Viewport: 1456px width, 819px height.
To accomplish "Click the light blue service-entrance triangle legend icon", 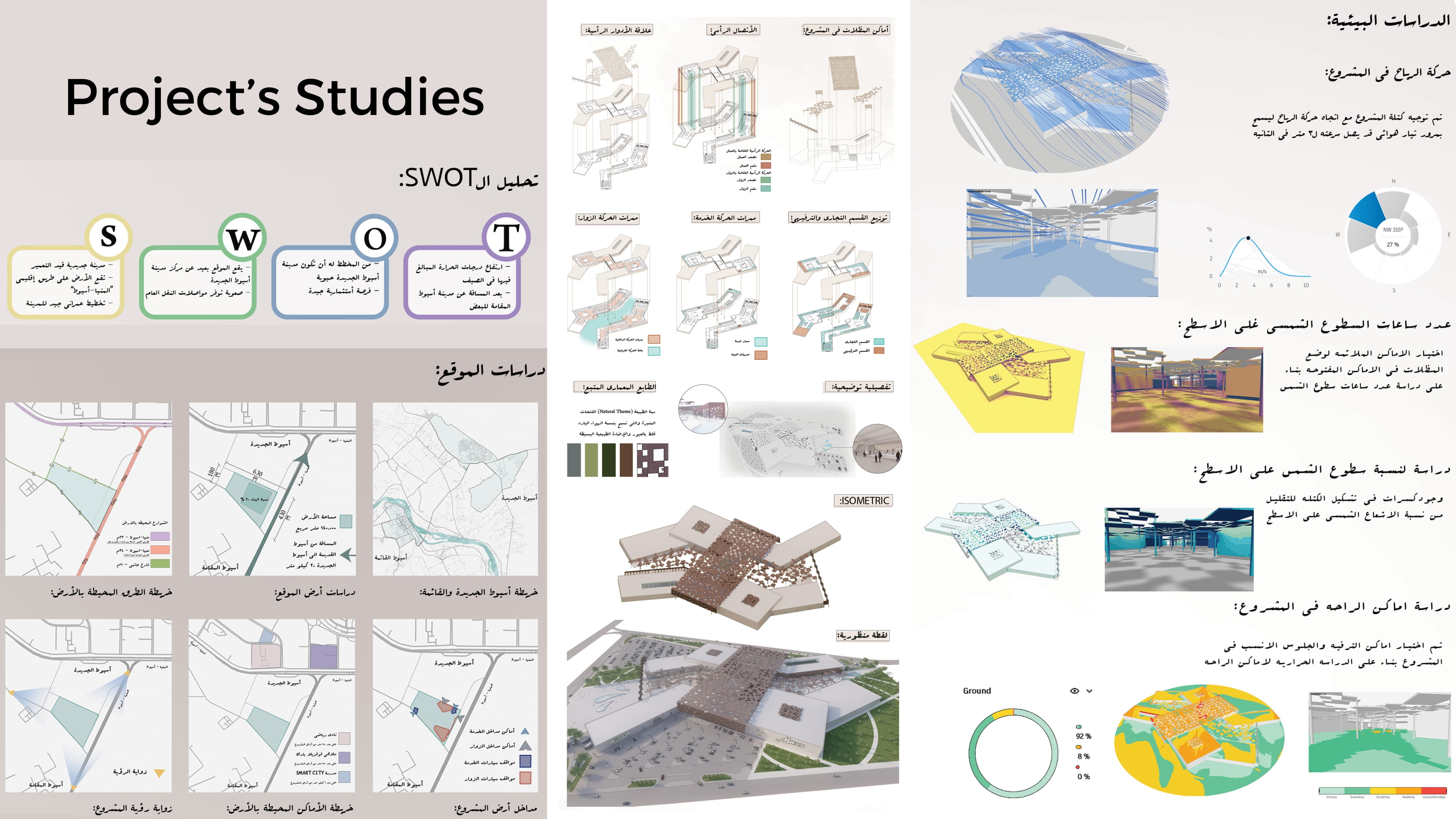I will [525, 731].
